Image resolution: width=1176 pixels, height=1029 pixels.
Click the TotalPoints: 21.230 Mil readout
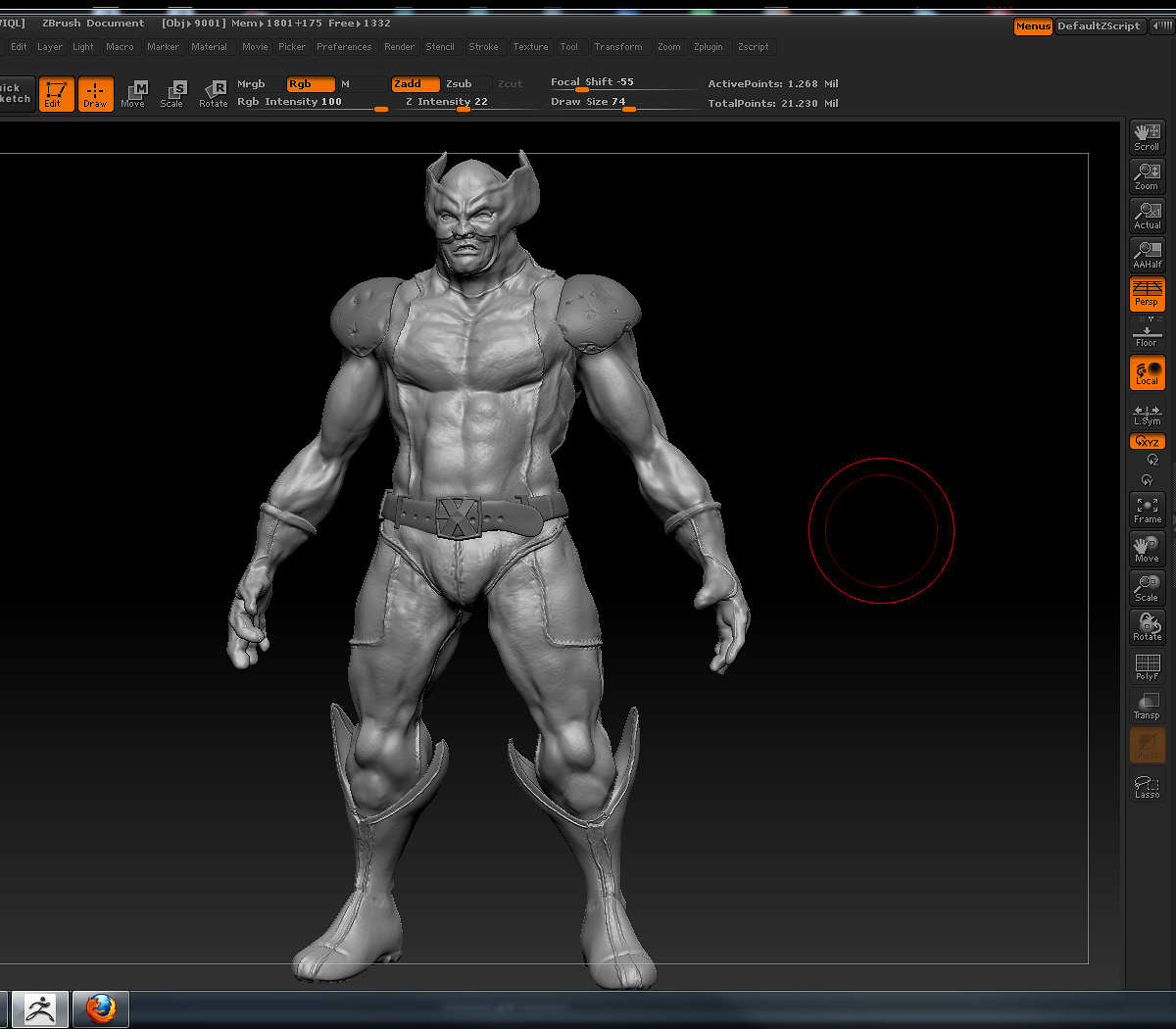pos(773,104)
